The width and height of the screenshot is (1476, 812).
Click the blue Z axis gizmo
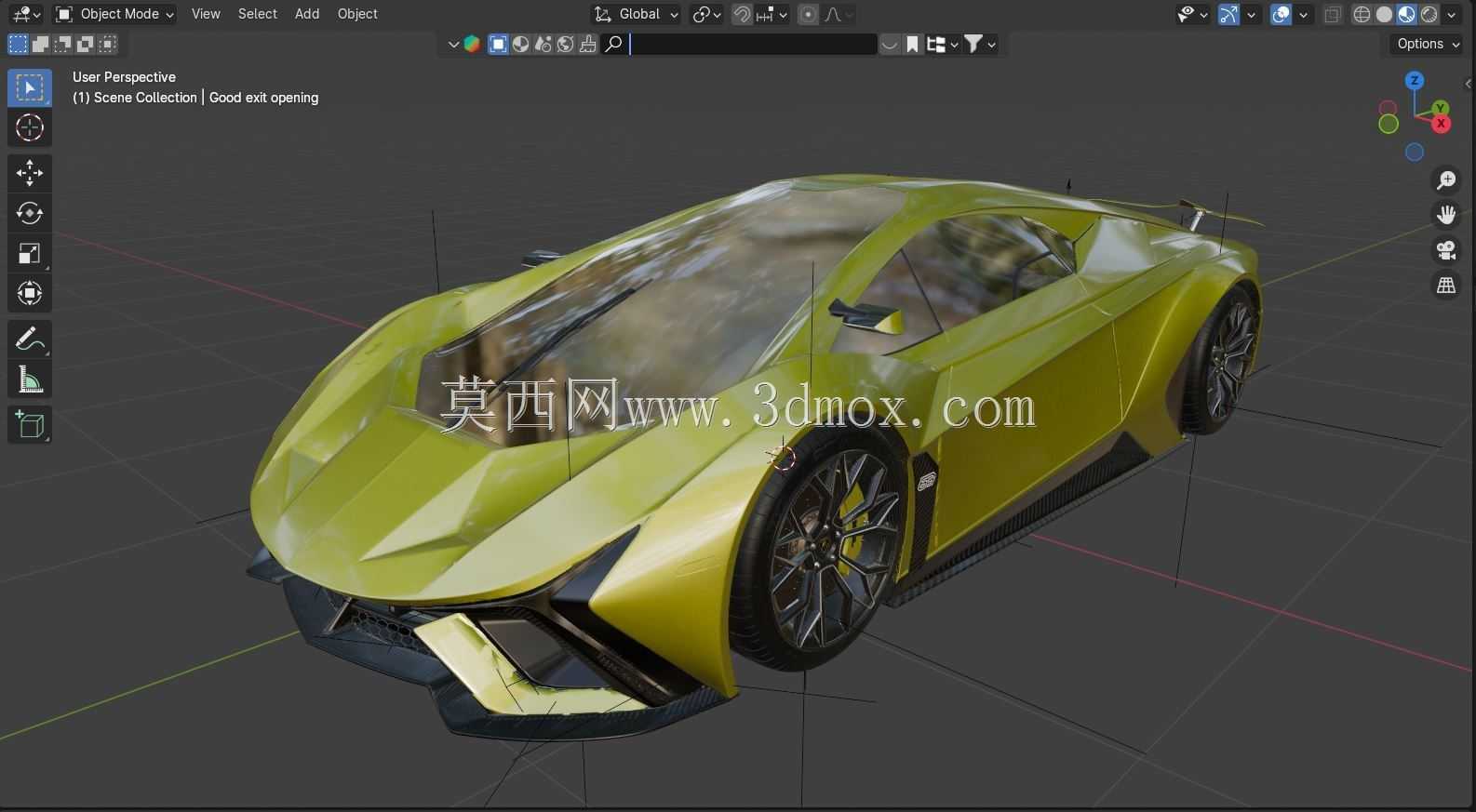pyautogui.click(x=1415, y=81)
